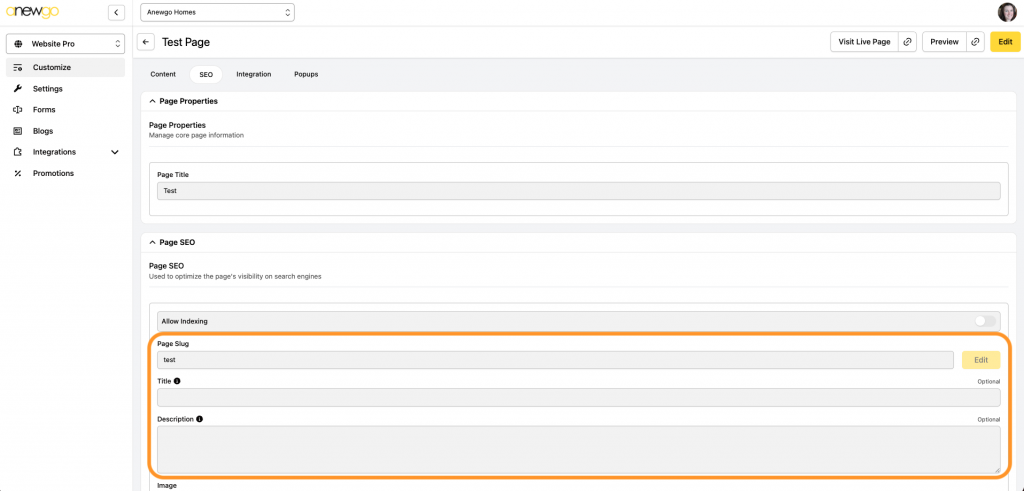Open the Anewgo Homes selector dropdown
Screen dimensions: 1024x491
point(217,13)
